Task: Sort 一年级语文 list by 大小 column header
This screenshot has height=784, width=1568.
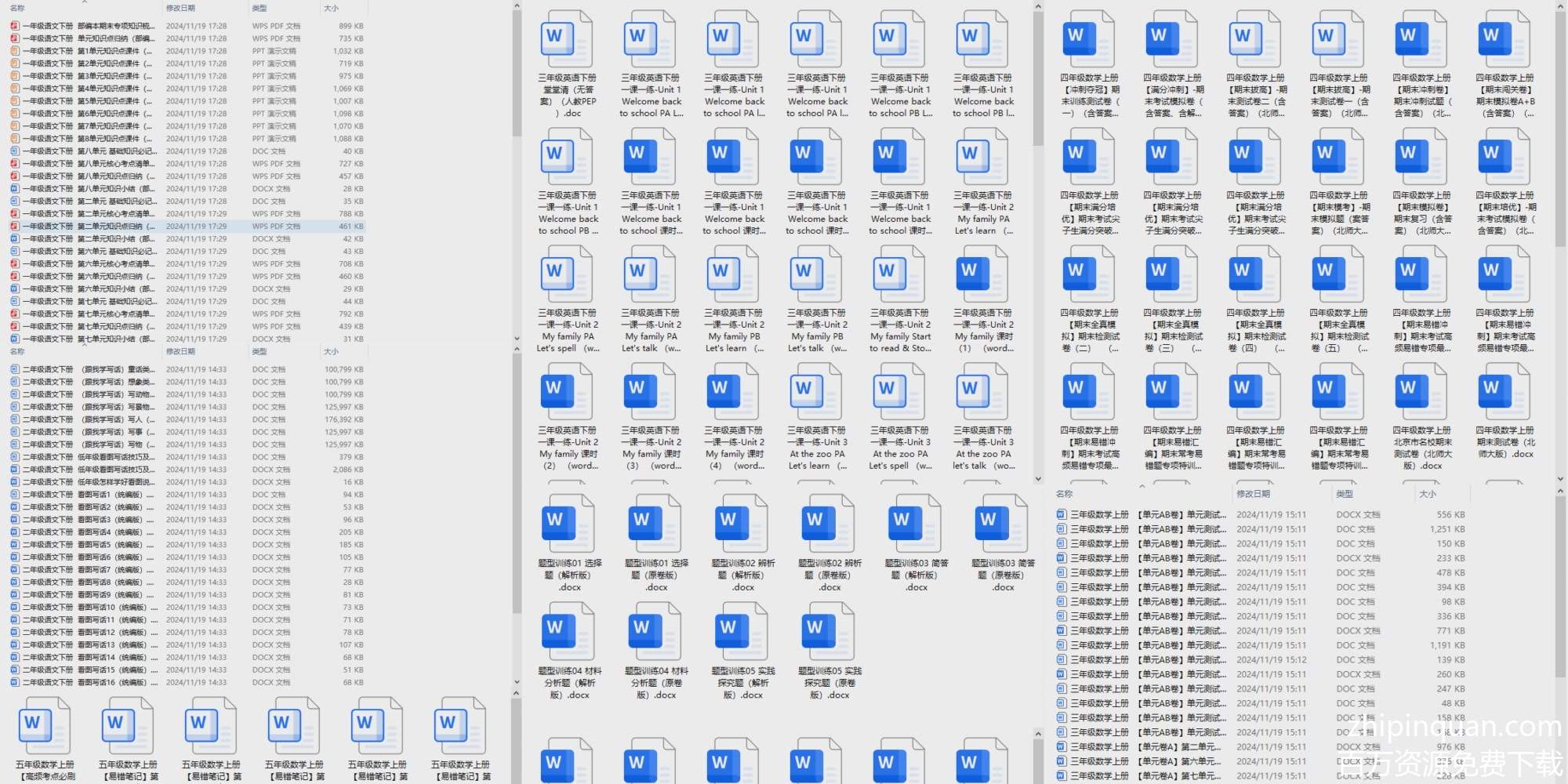Action: 331,9
